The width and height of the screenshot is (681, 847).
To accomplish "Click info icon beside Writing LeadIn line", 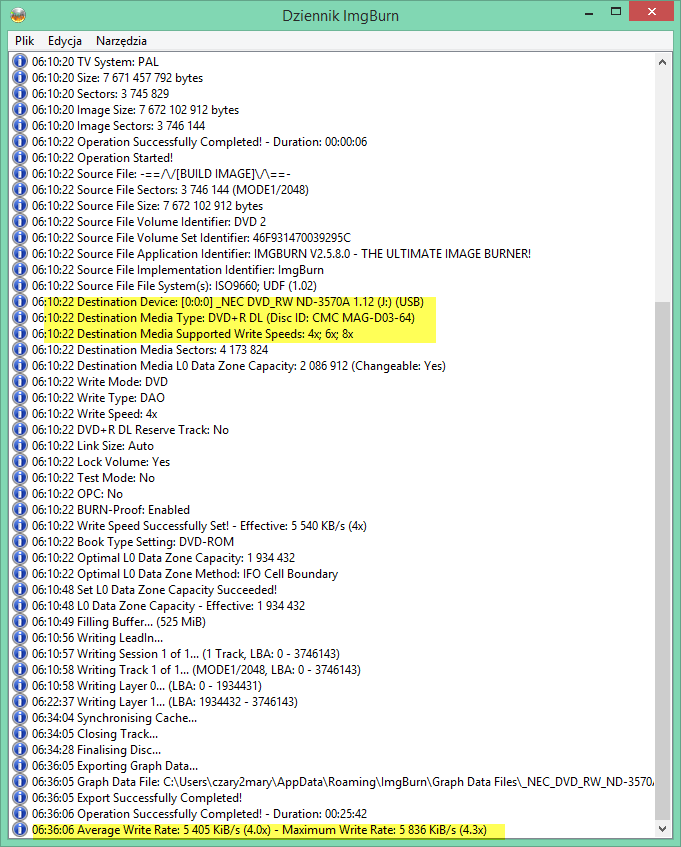I will tap(20, 638).
